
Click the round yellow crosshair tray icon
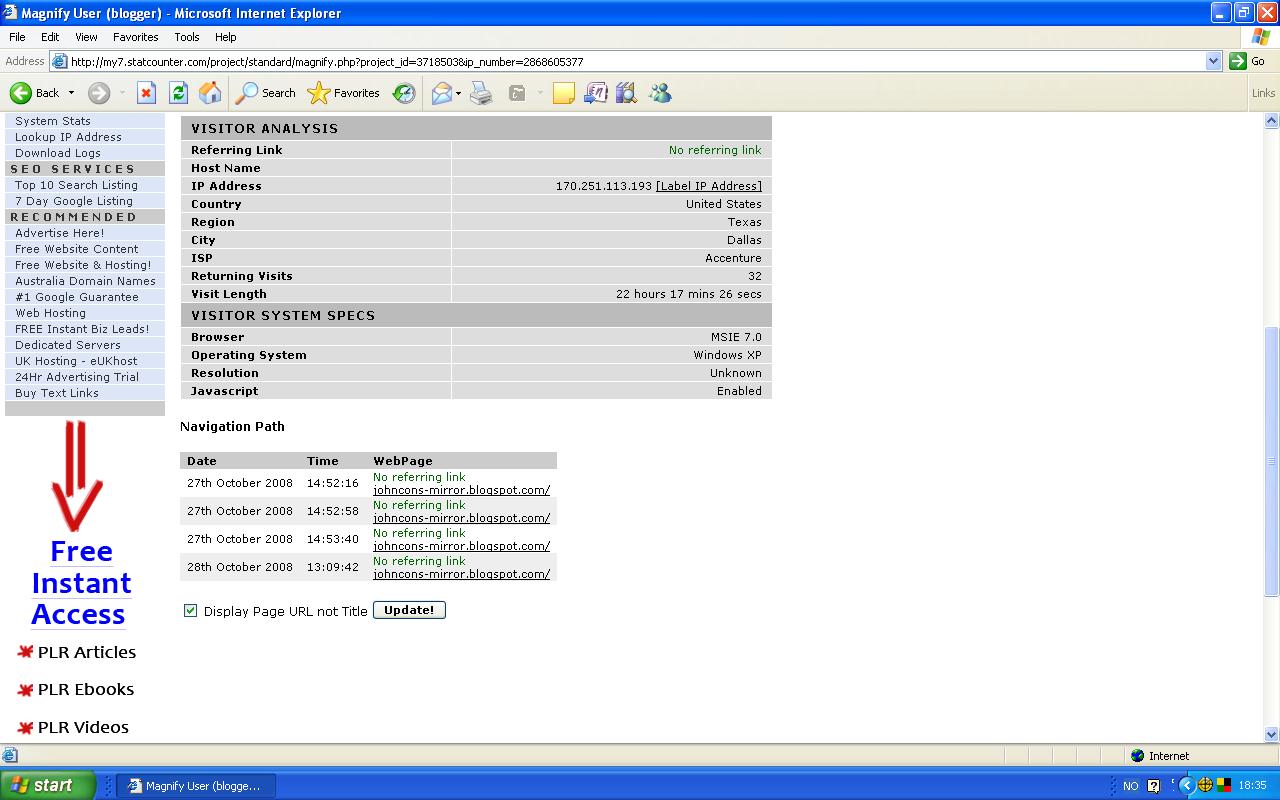point(1206,785)
